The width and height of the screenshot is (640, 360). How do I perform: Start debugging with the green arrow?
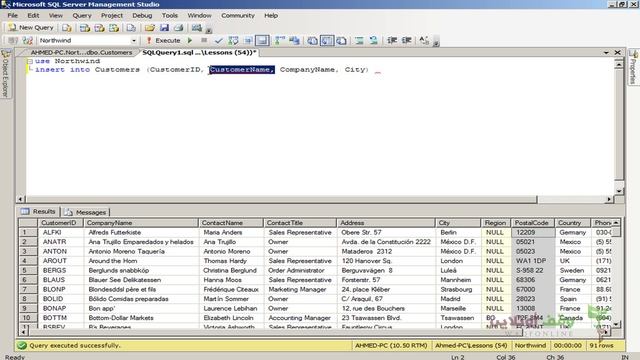pyautogui.click(x=190, y=40)
